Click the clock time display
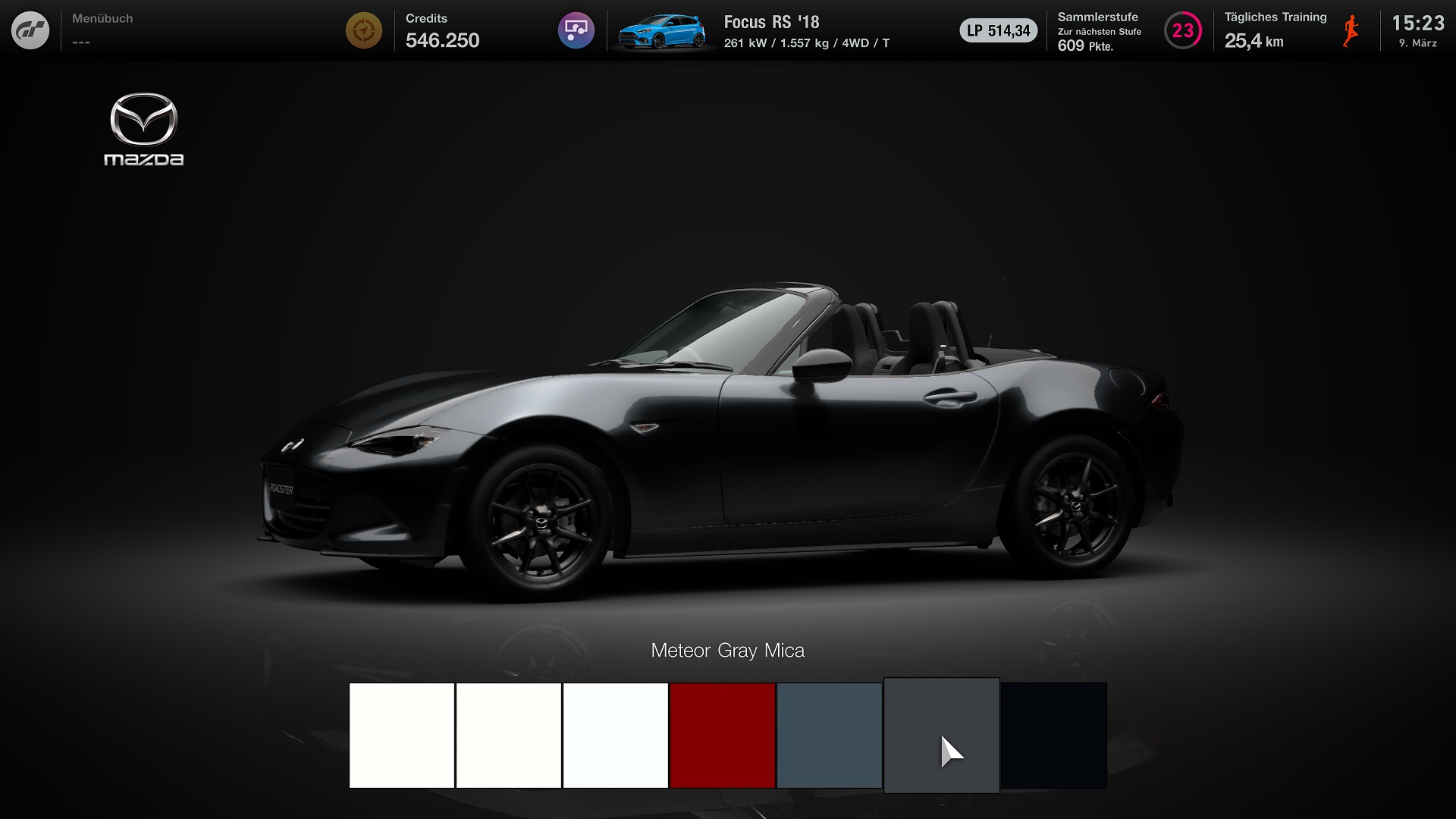1456x819 pixels. point(1417,30)
